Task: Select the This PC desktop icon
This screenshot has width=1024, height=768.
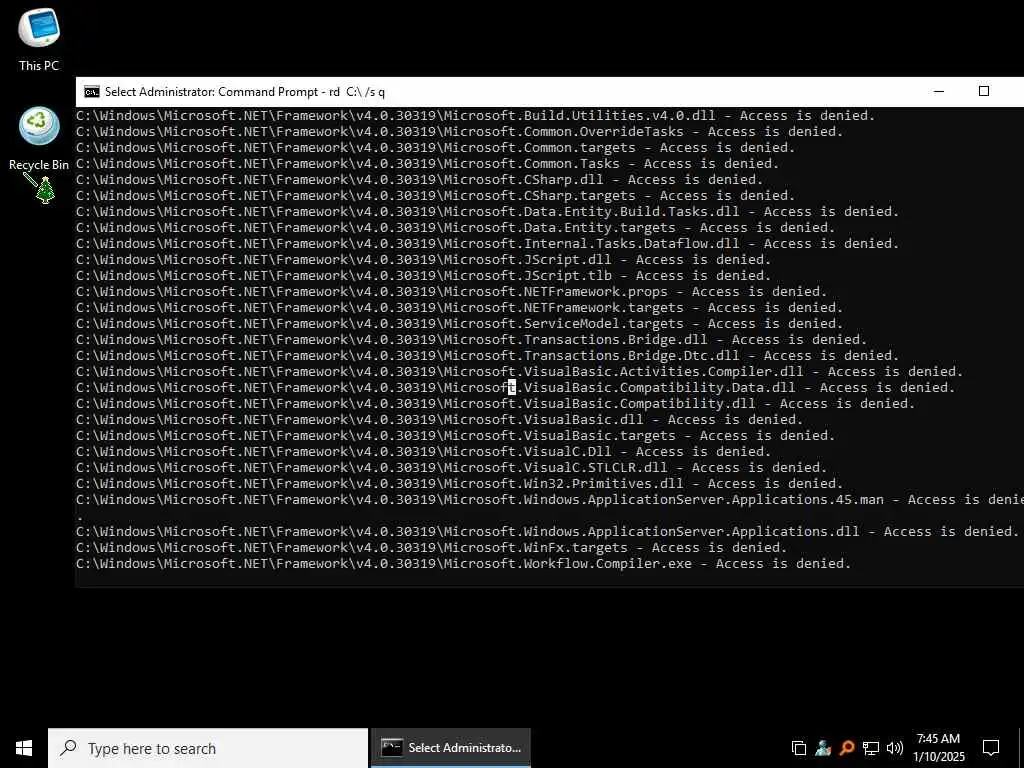Action: [39, 39]
